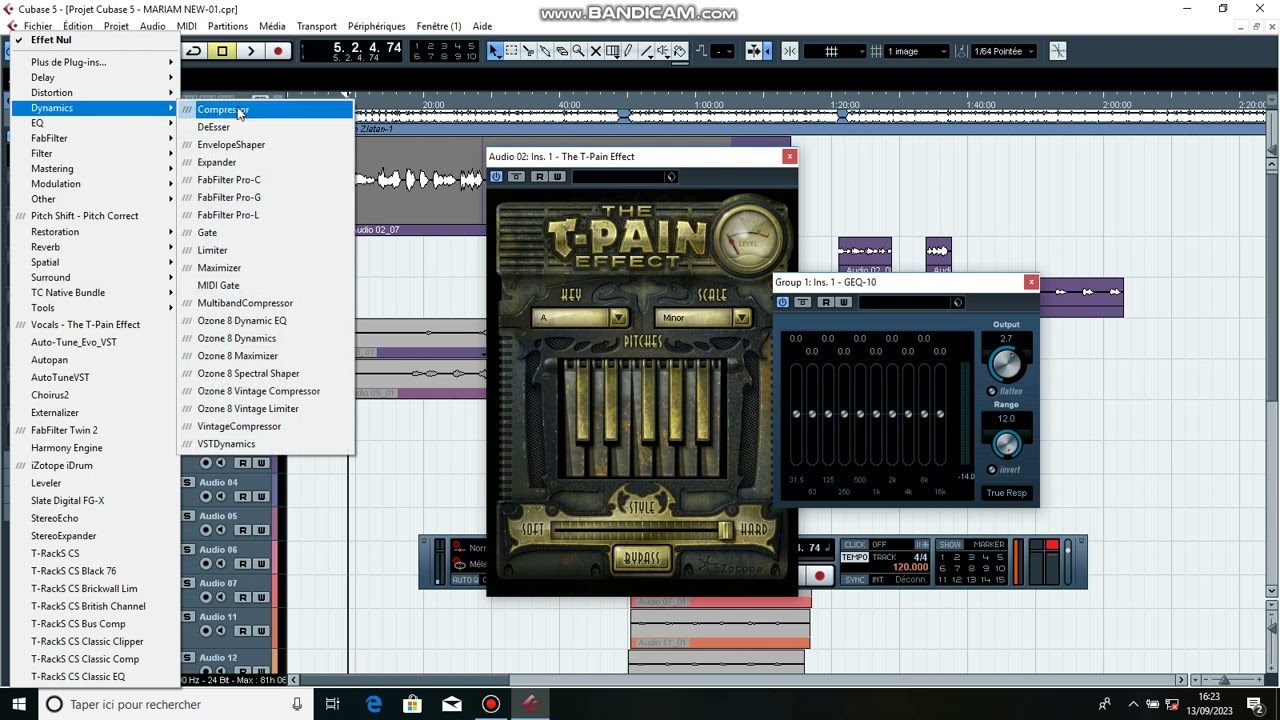Viewport: 1280px width, 720px height.
Task: Open the Transport menu in the menu bar
Action: pos(316,26)
